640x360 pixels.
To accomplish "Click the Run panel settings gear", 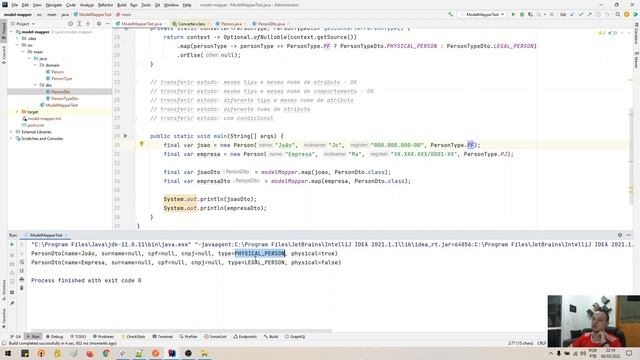I will pos(620,235).
